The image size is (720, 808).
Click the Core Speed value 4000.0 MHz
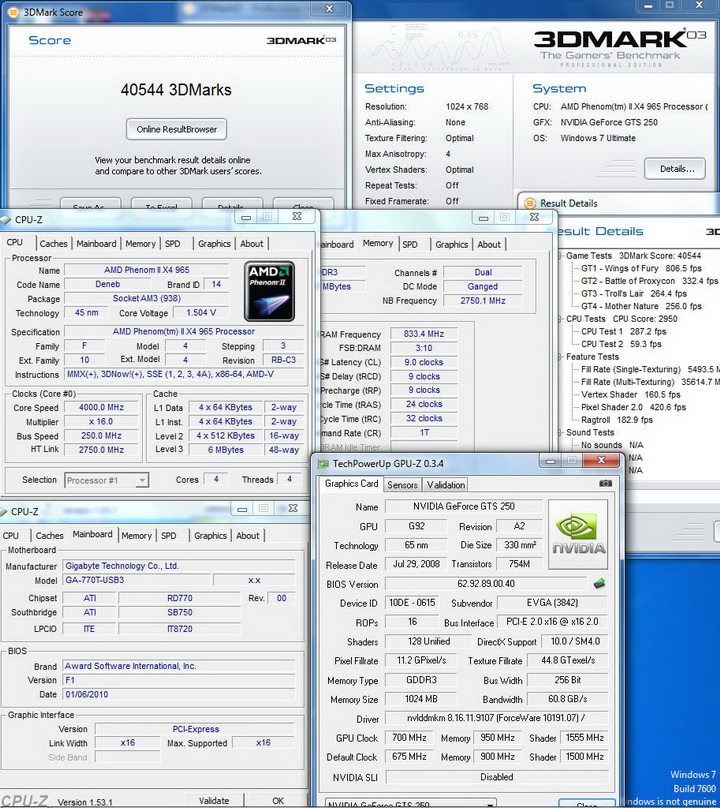(102, 407)
